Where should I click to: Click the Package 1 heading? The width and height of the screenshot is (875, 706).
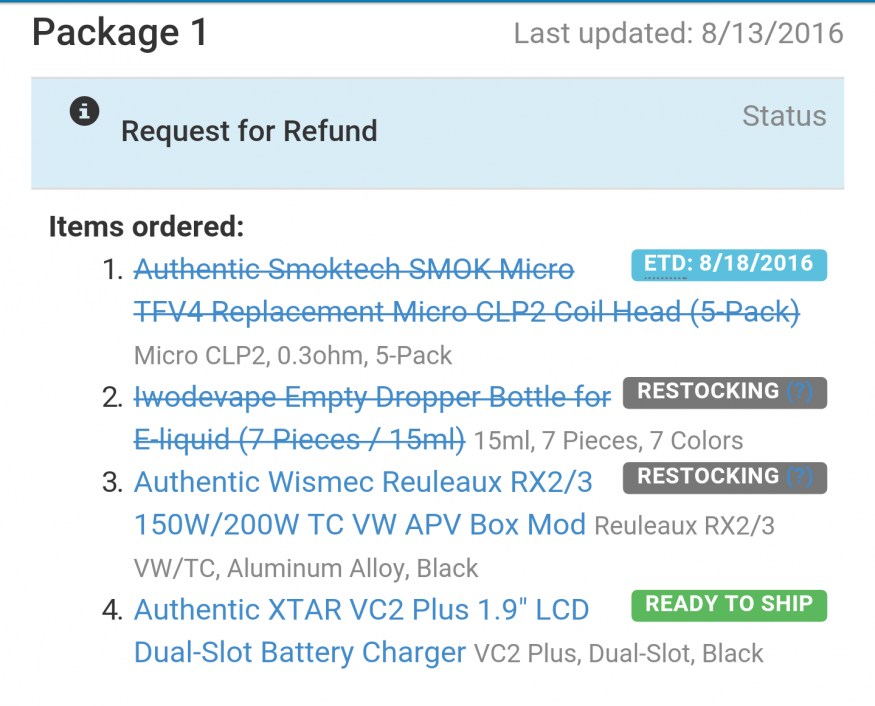pyautogui.click(x=120, y=32)
